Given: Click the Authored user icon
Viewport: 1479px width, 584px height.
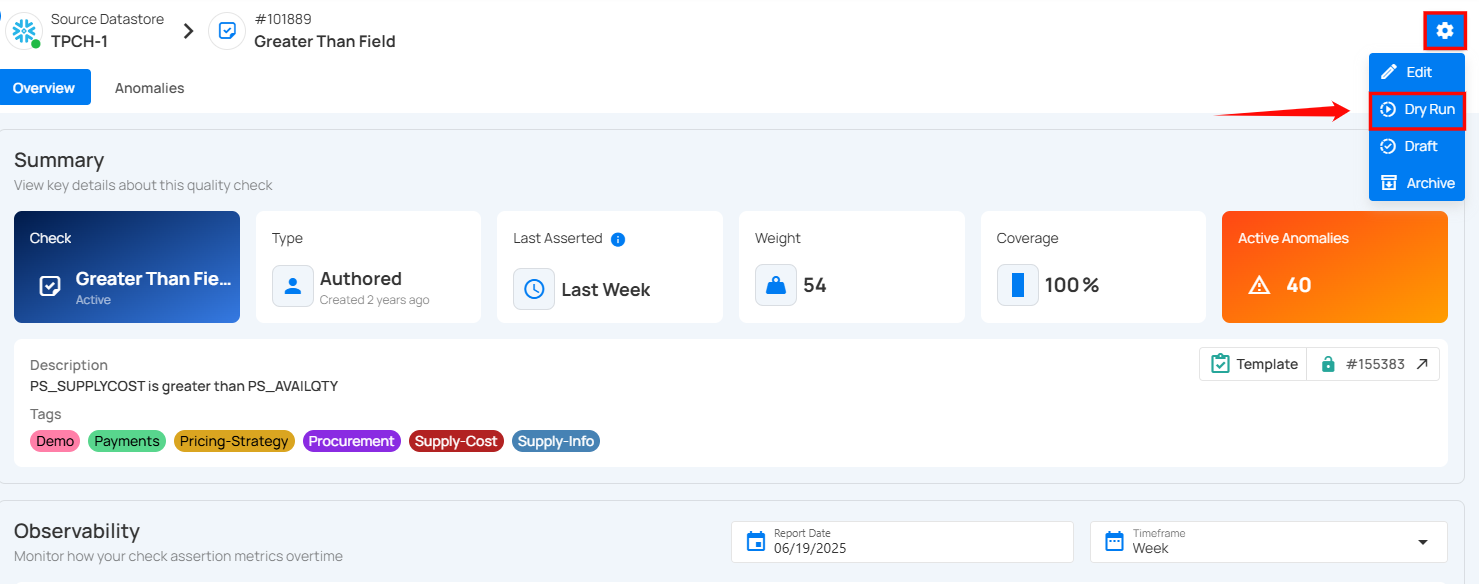Looking at the screenshot, I should (x=292, y=286).
